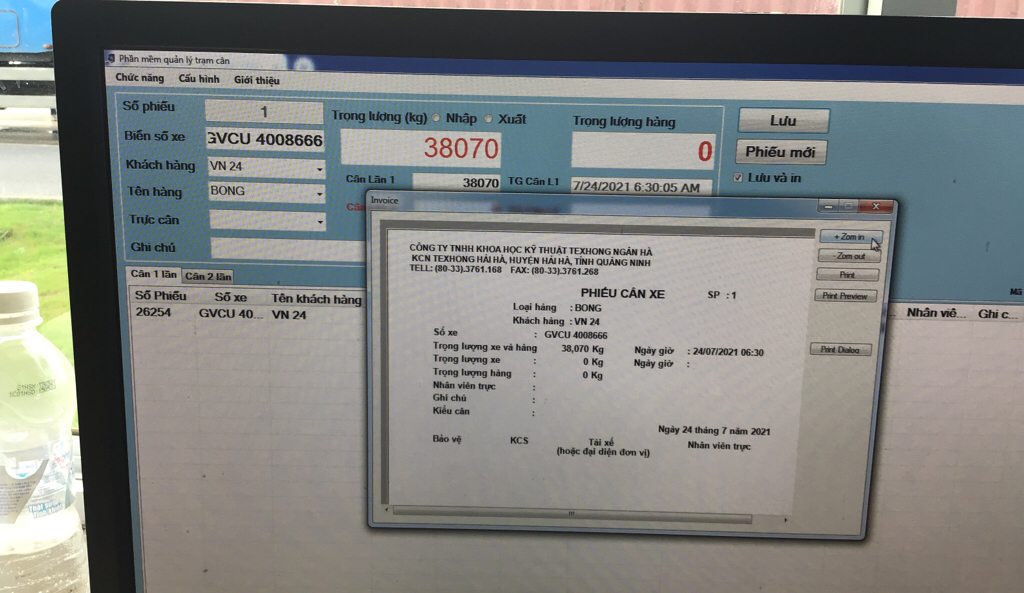Select the Nhập radio button
1024x593 pixels.
437,118
